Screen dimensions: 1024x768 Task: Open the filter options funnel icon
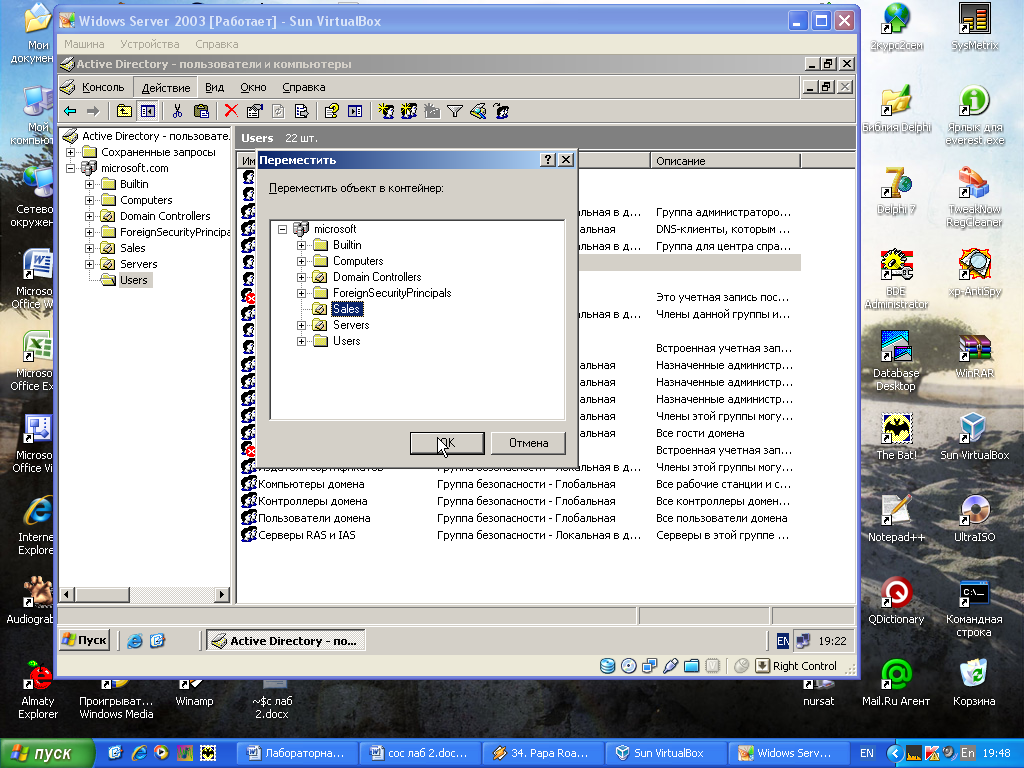(455, 112)
